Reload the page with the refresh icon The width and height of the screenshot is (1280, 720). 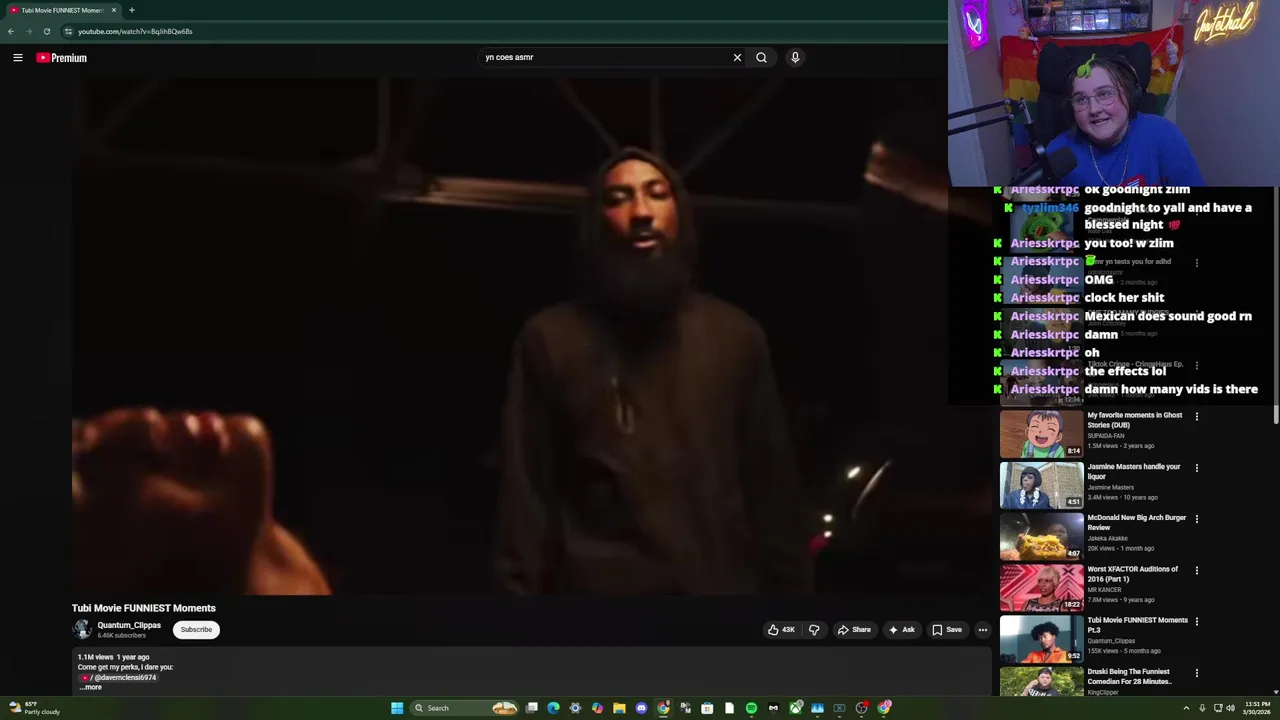tap(46, 31)
